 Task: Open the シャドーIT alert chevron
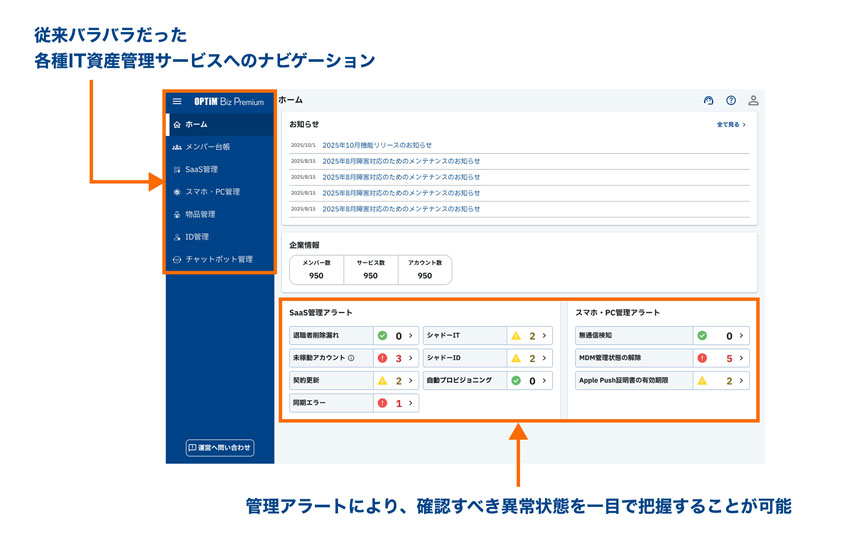coord(544,336)
